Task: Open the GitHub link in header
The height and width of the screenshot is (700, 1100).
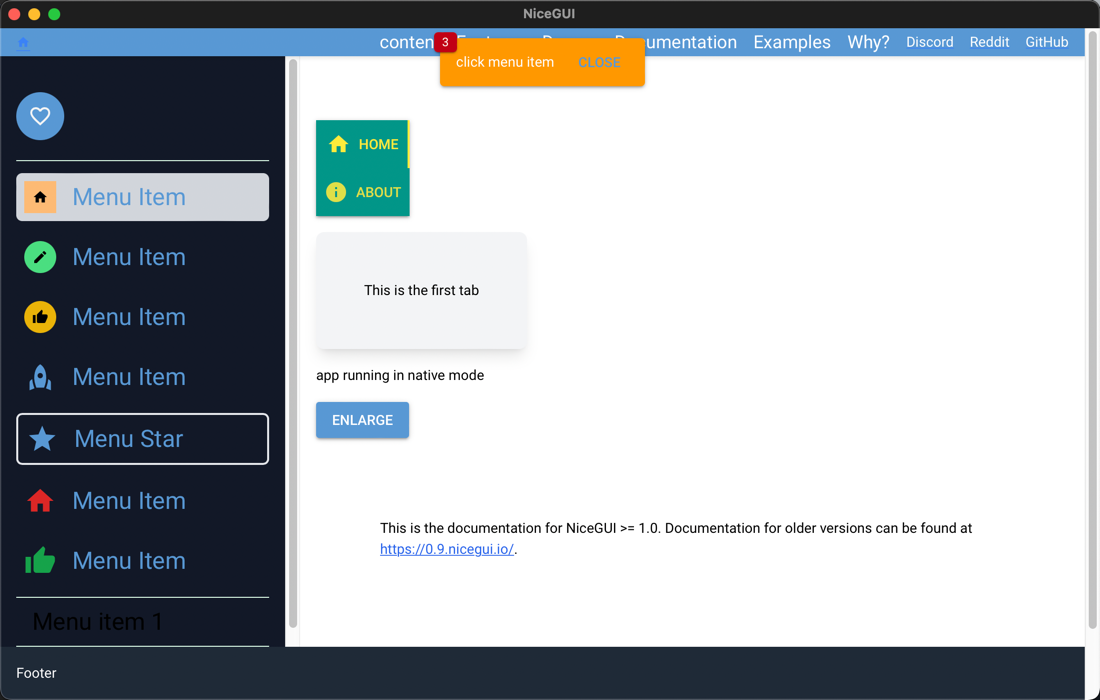Action: [1046, 42]
